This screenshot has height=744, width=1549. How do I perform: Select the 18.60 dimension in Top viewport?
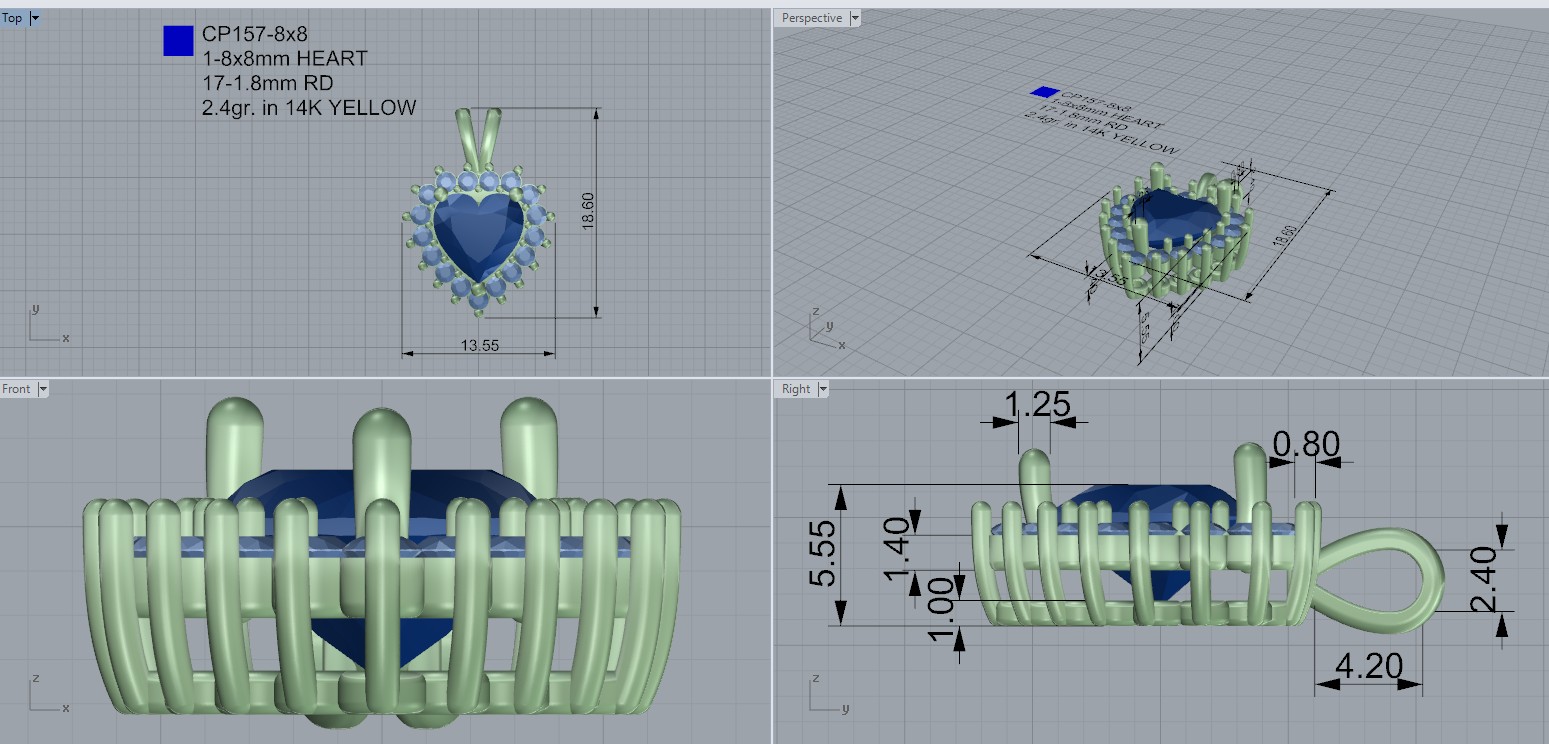coord(588,212)
